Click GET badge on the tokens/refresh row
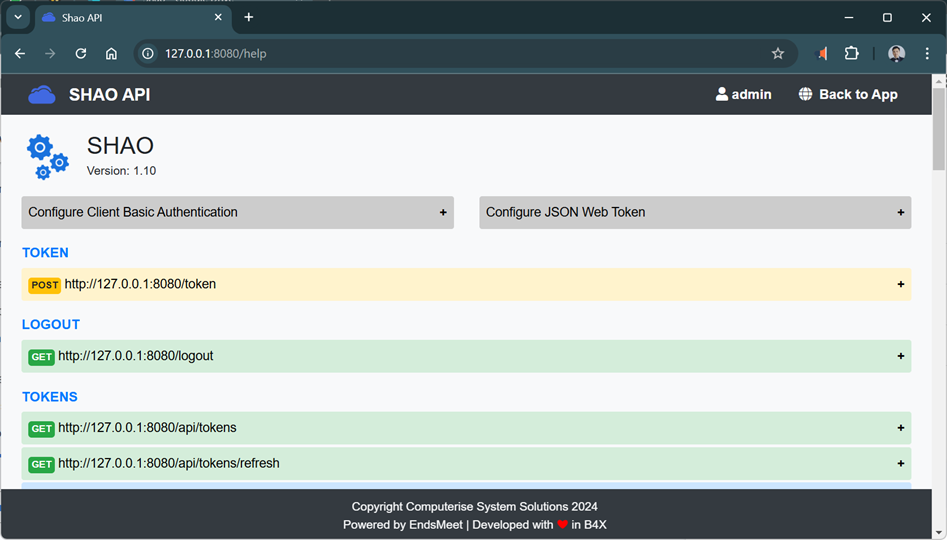The image size is (947, 540). point(42,464)
